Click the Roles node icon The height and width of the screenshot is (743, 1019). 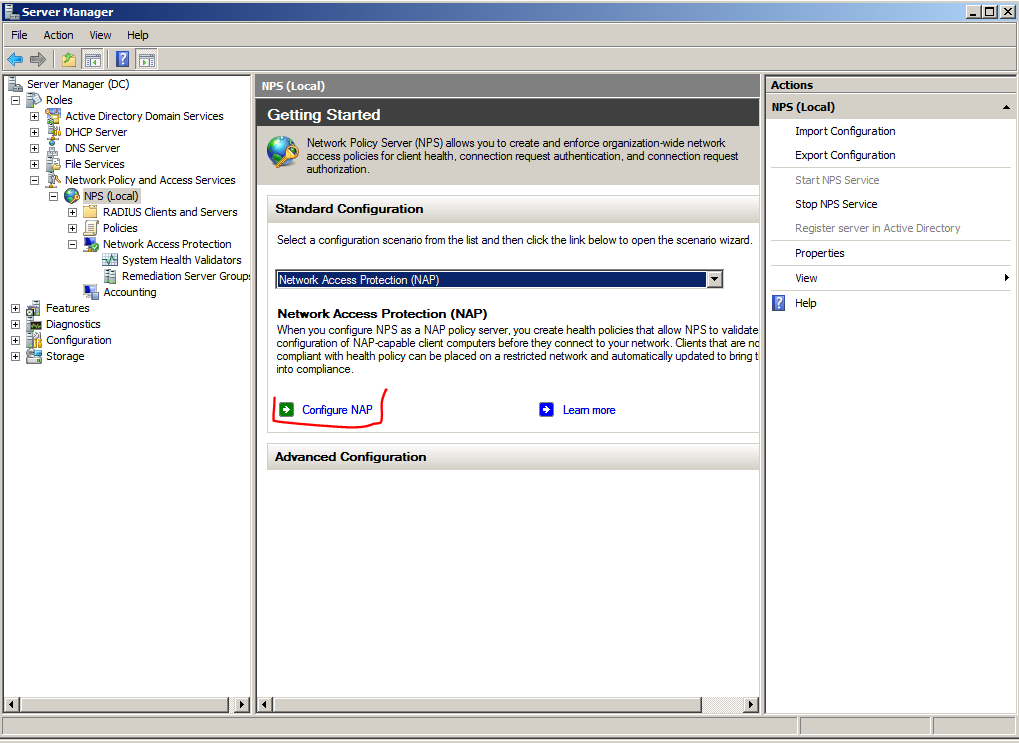34,100
